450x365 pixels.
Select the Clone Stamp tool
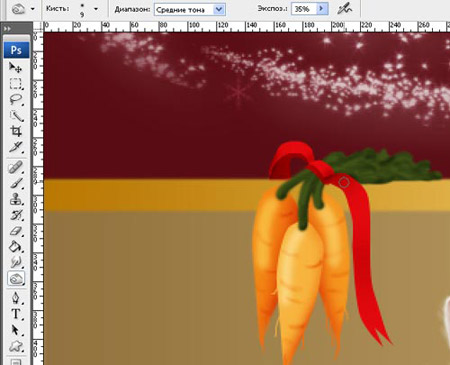[x=16, y=199]
